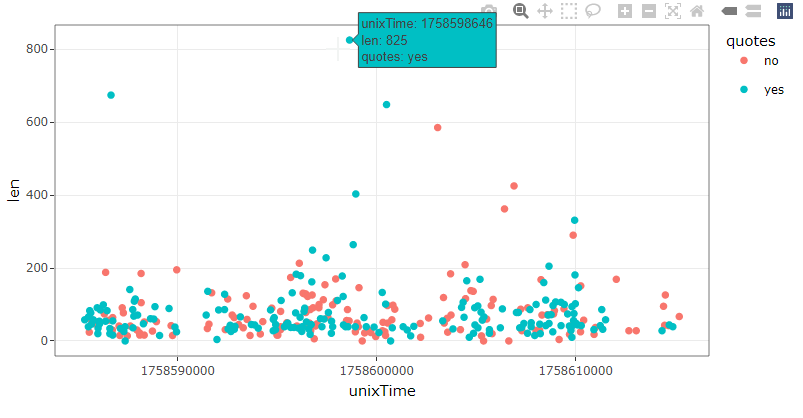This screenshot has height=418, width=803.
Task: Enable compare data on hover
Action: [753, 11]
